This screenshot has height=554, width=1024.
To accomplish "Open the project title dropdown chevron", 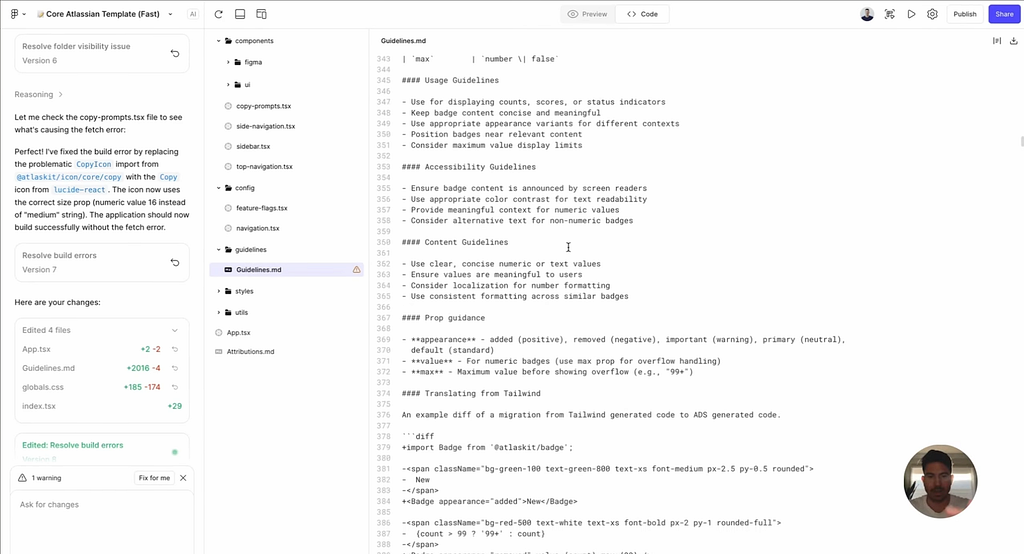I will pos(170,14).
